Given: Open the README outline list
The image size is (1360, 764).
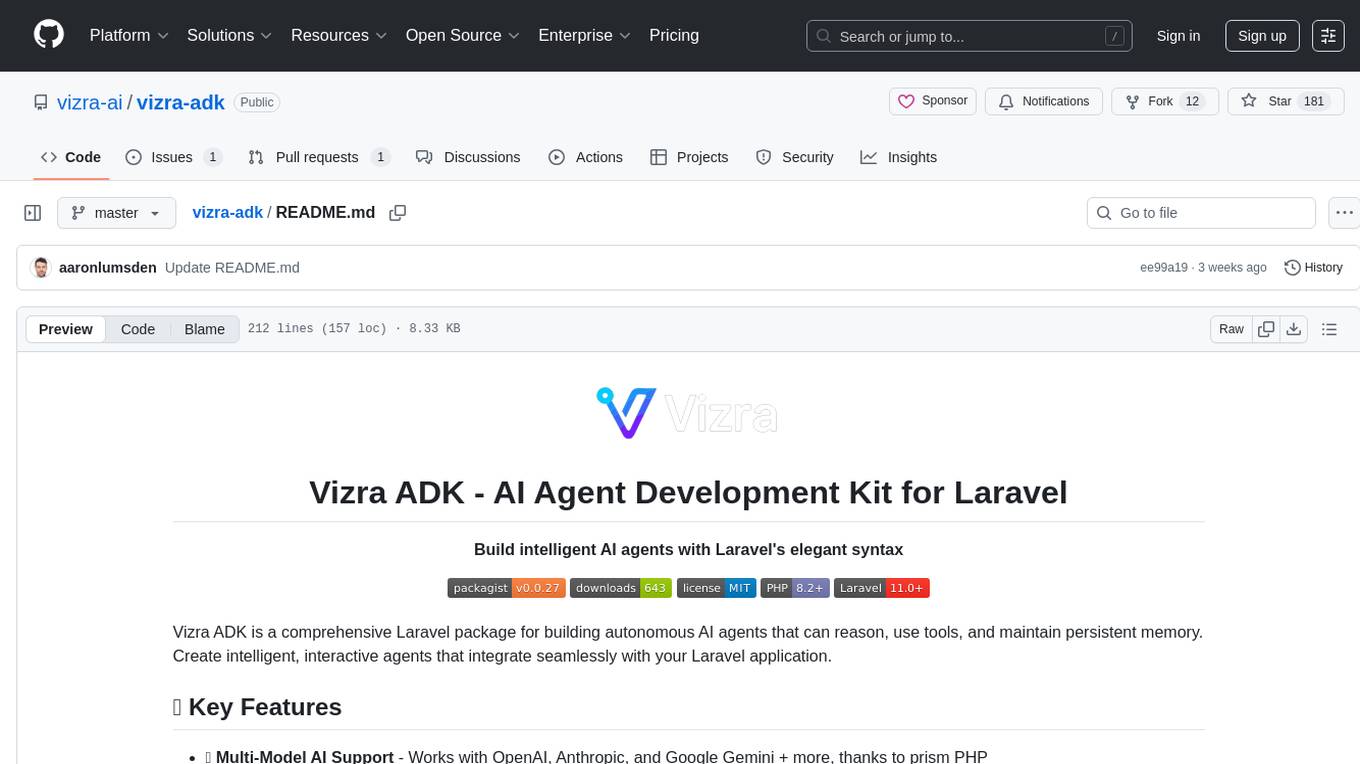Looking at the screenshot, I should [x=1329, y=329].
